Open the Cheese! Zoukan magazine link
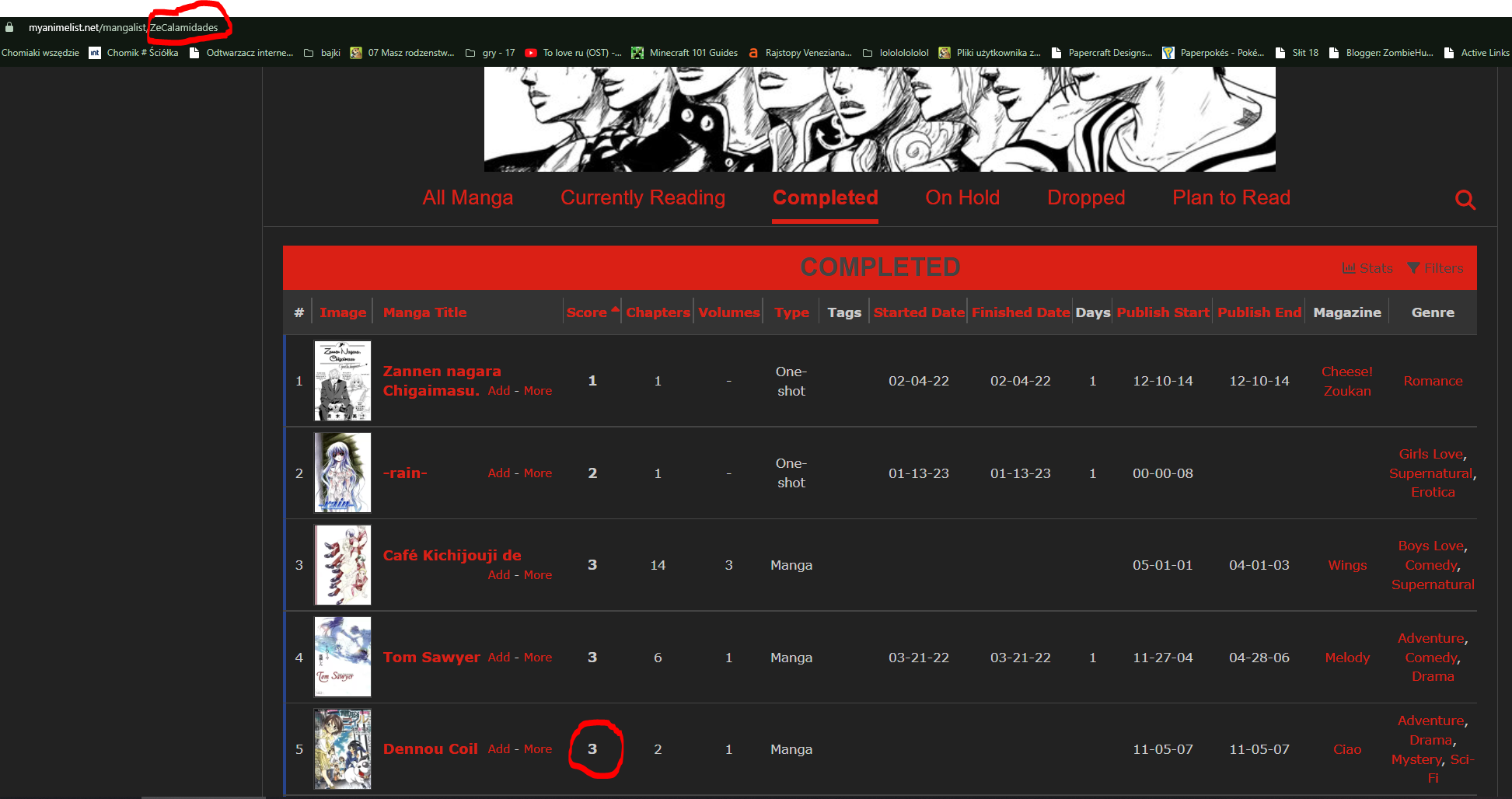Image resolution: width=1512 pixels, height=799 pixels. tap(1347, 381)
